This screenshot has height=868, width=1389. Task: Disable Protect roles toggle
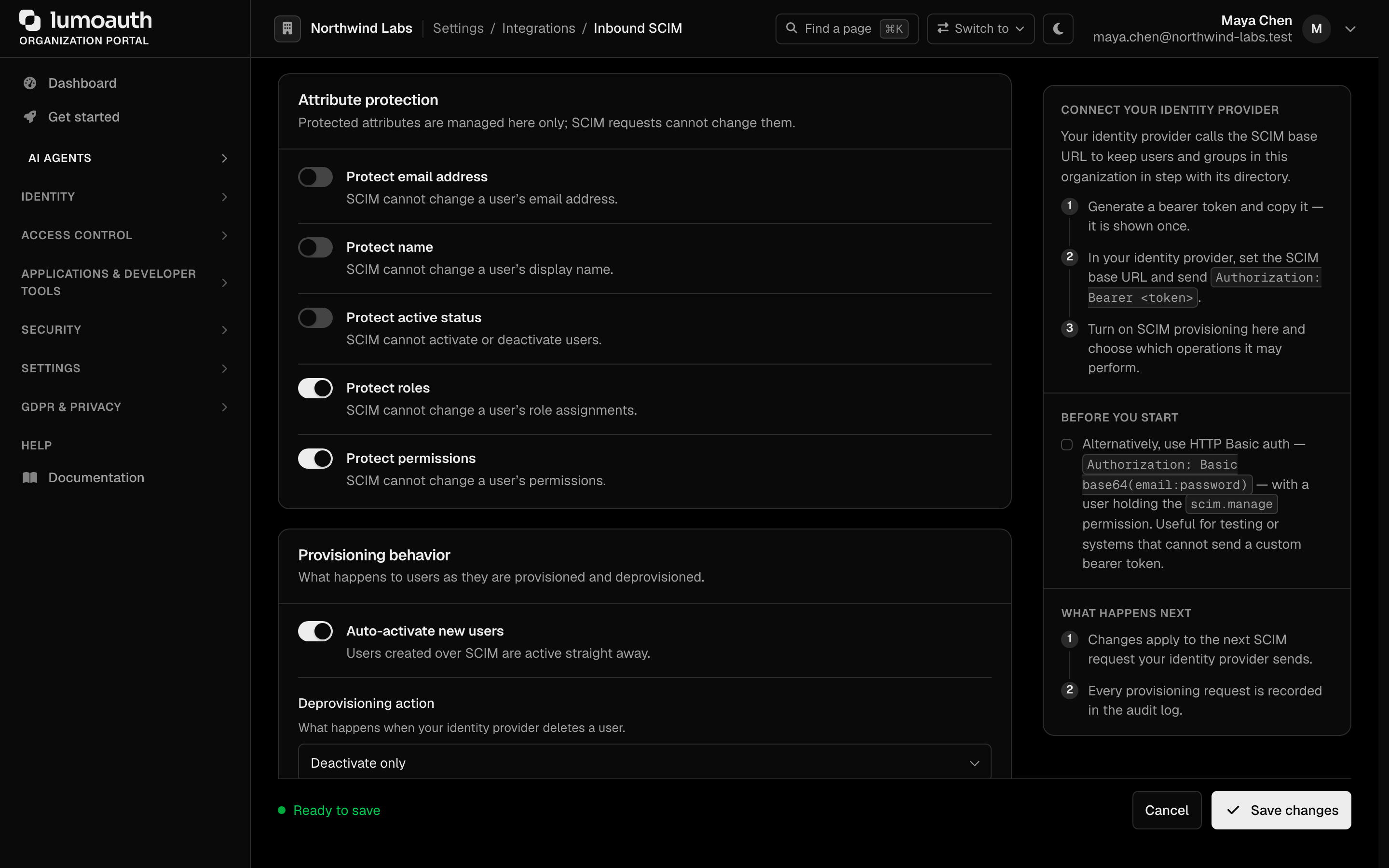click(315, 388)
